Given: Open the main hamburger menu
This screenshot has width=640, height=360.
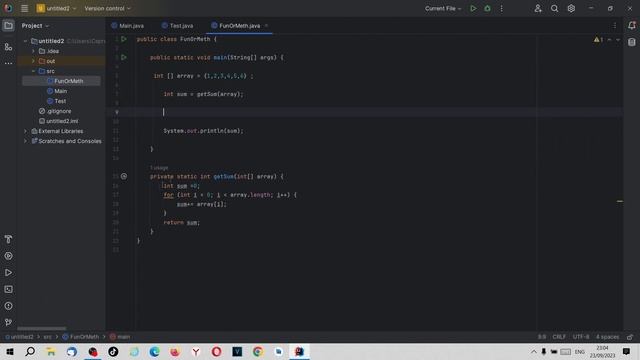Looking at the screenshot, I should 24,8.
